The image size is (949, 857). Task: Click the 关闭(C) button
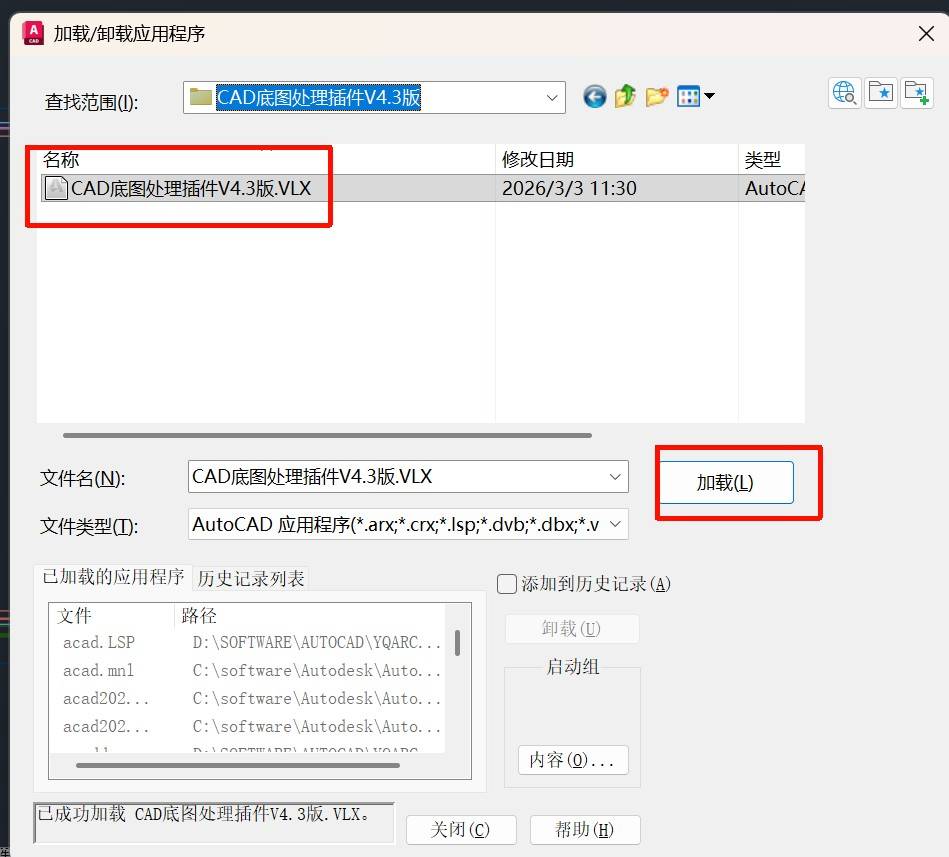tap(460, 830)
